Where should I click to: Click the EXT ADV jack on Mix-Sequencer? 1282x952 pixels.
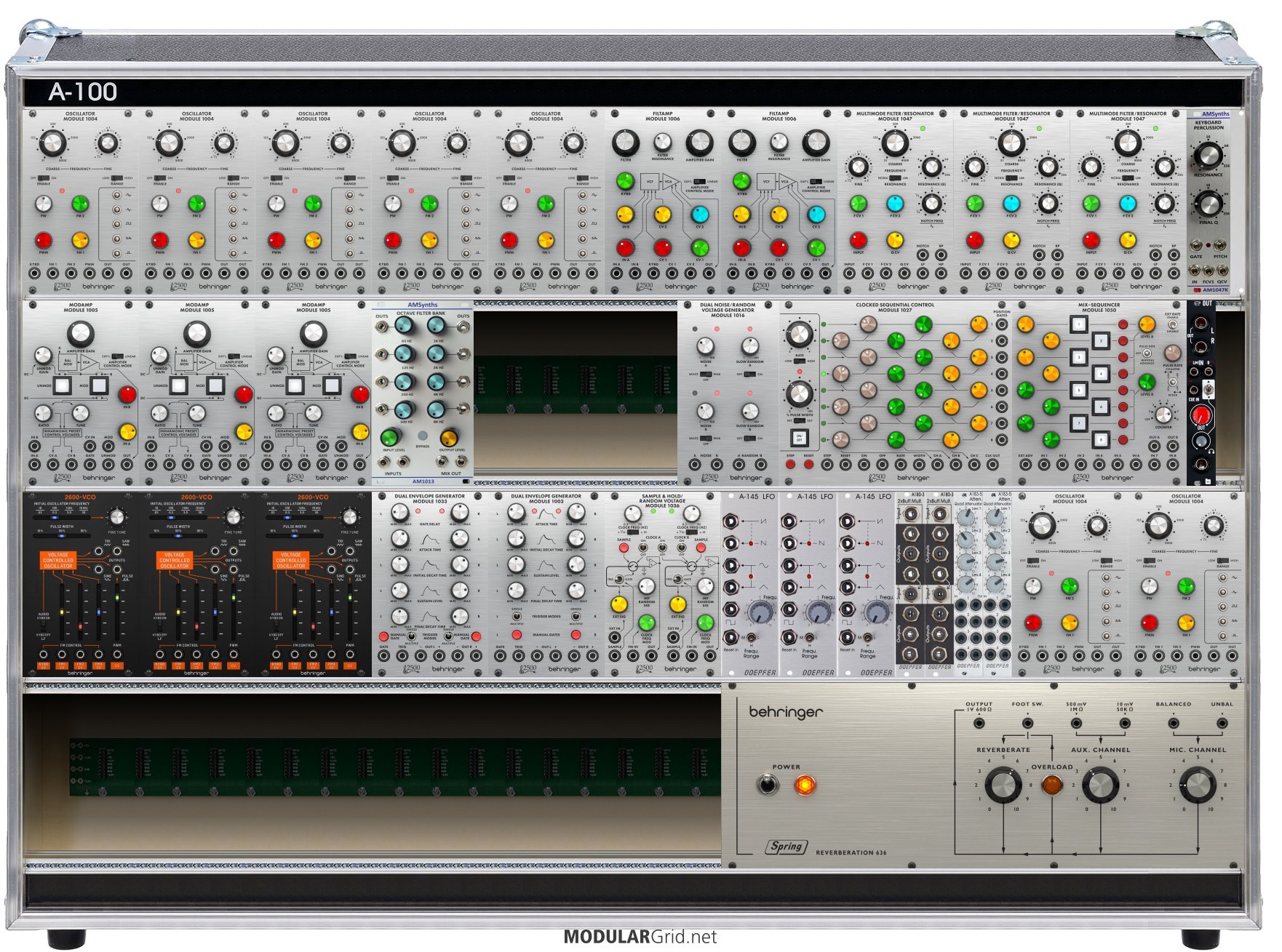[1025, 463]
